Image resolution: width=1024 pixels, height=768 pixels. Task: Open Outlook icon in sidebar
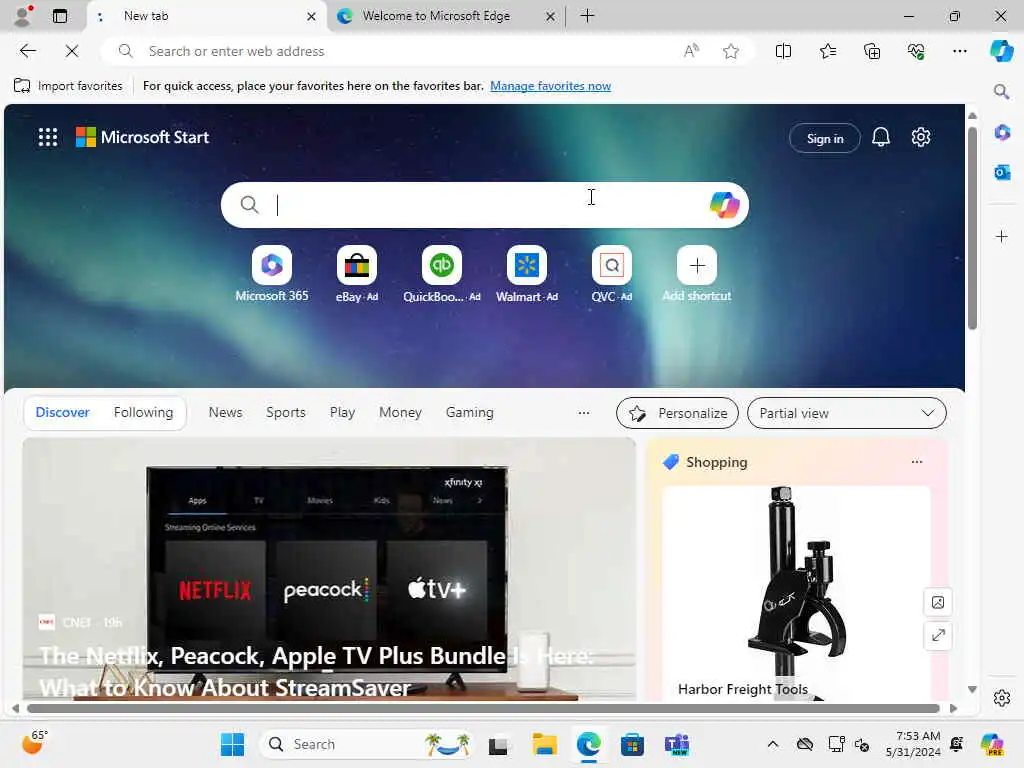(x=1002, y=172)
